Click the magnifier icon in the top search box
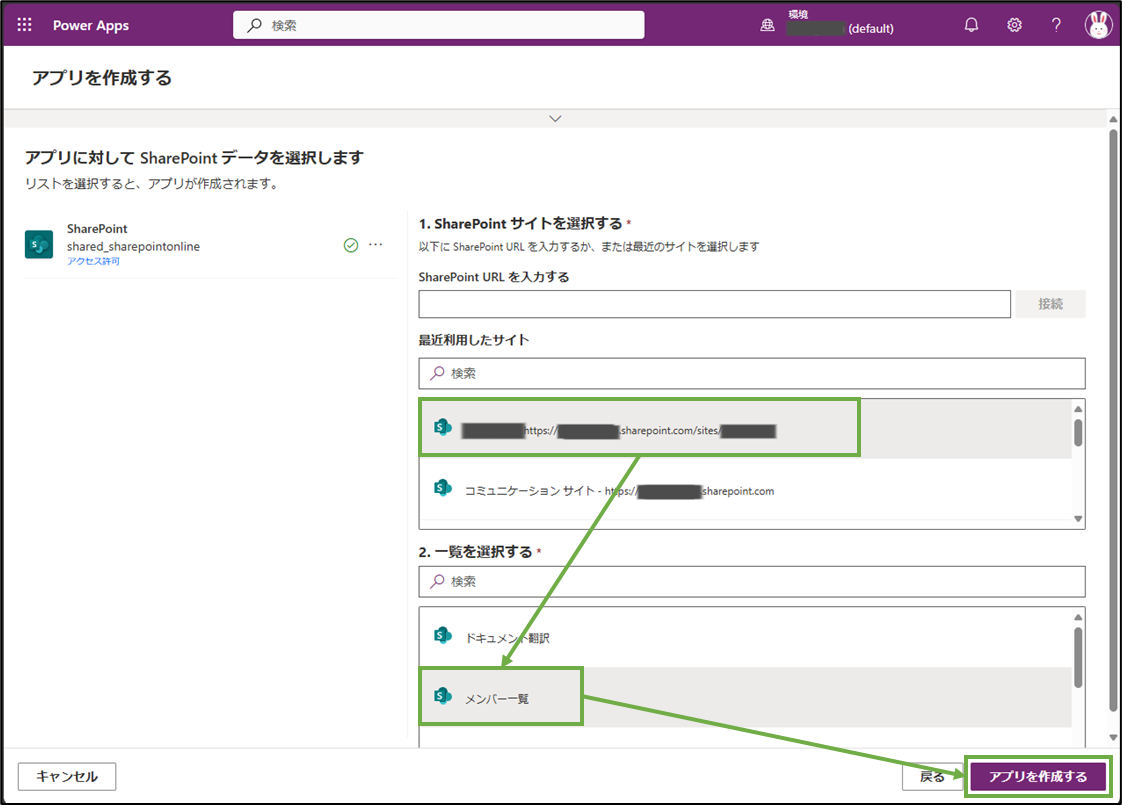Viewport: 1122px width, 805px height. click(x=254, y=25)
